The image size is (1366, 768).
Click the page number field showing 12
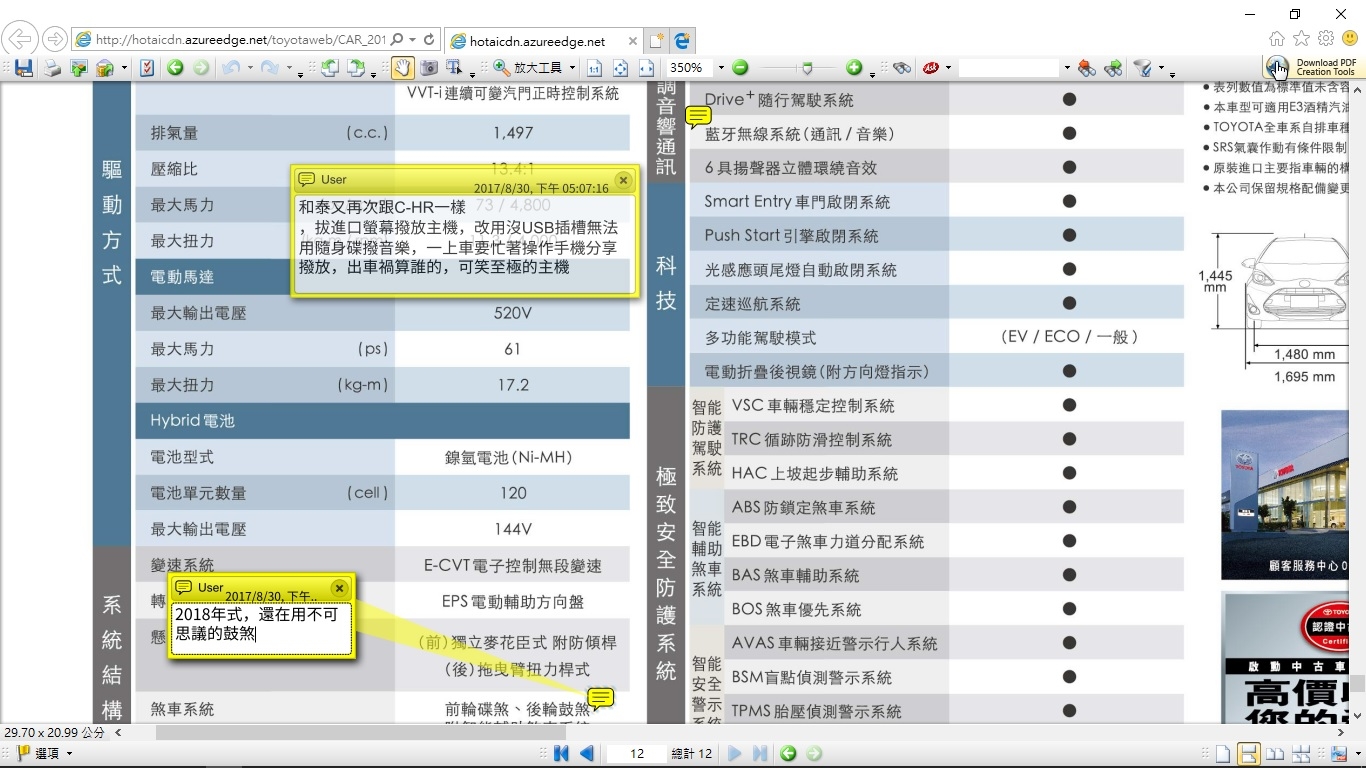pyautogui.click(x=637, y=753)
